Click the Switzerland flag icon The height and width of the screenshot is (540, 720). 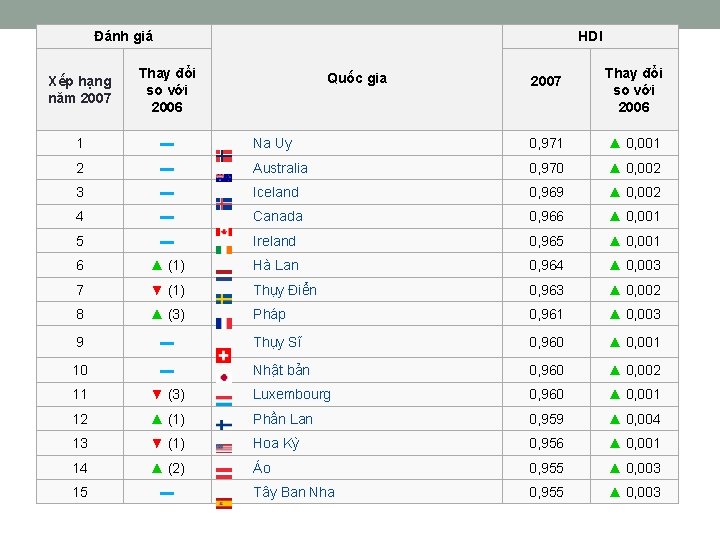point(224,355)
